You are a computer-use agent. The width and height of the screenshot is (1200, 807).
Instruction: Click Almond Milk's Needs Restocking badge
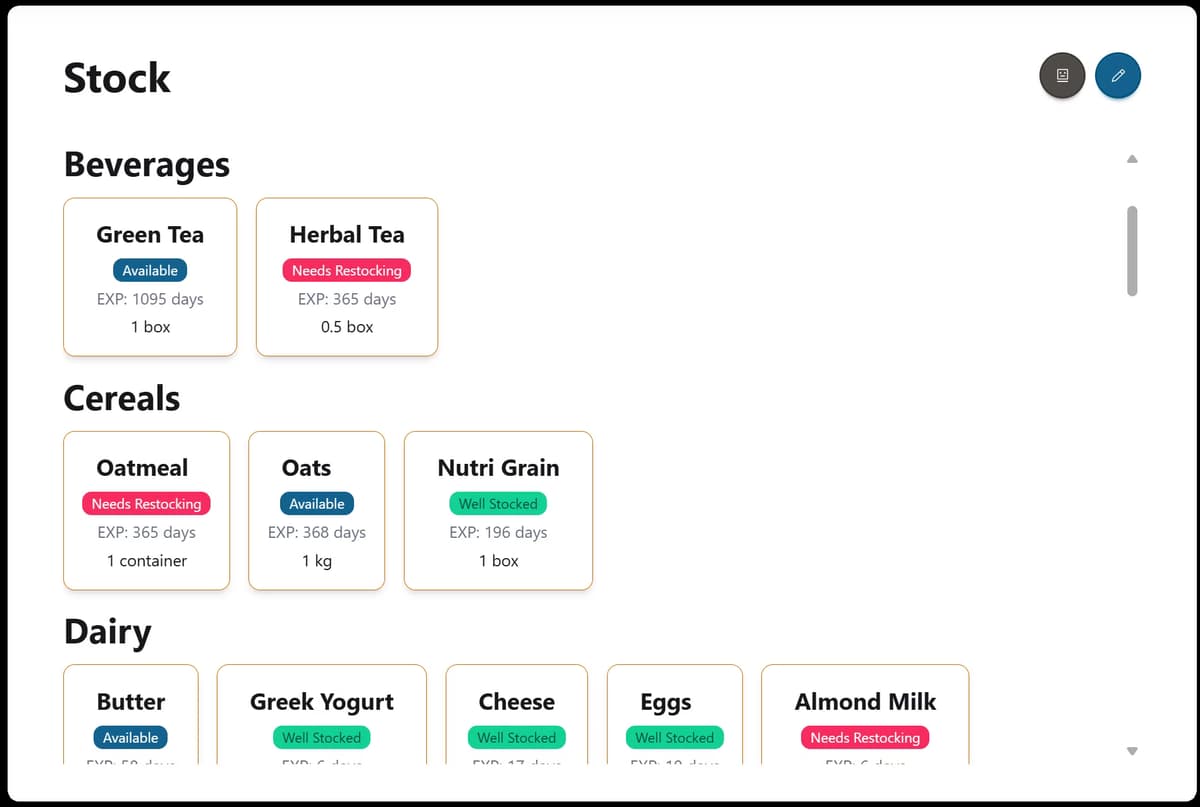(865, 738)
